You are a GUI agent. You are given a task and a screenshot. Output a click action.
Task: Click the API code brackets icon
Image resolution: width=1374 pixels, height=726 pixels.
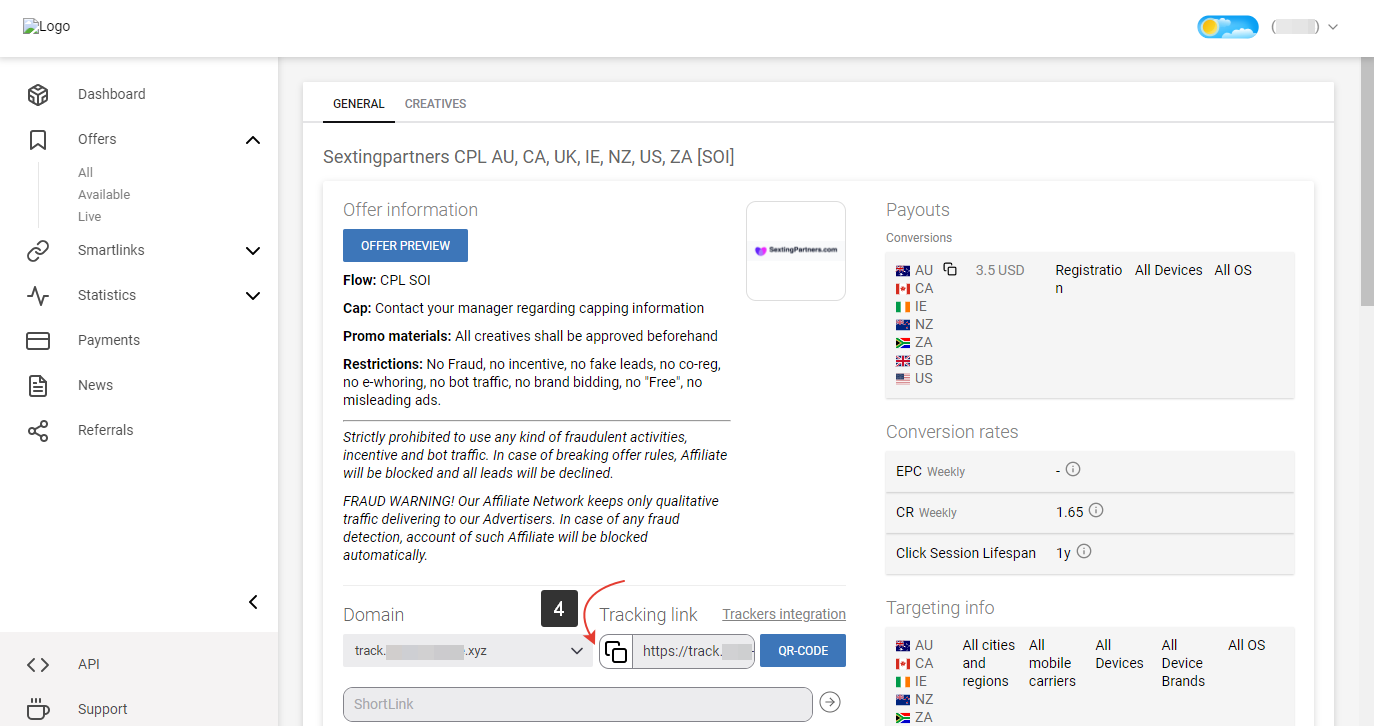click(38, 664)
